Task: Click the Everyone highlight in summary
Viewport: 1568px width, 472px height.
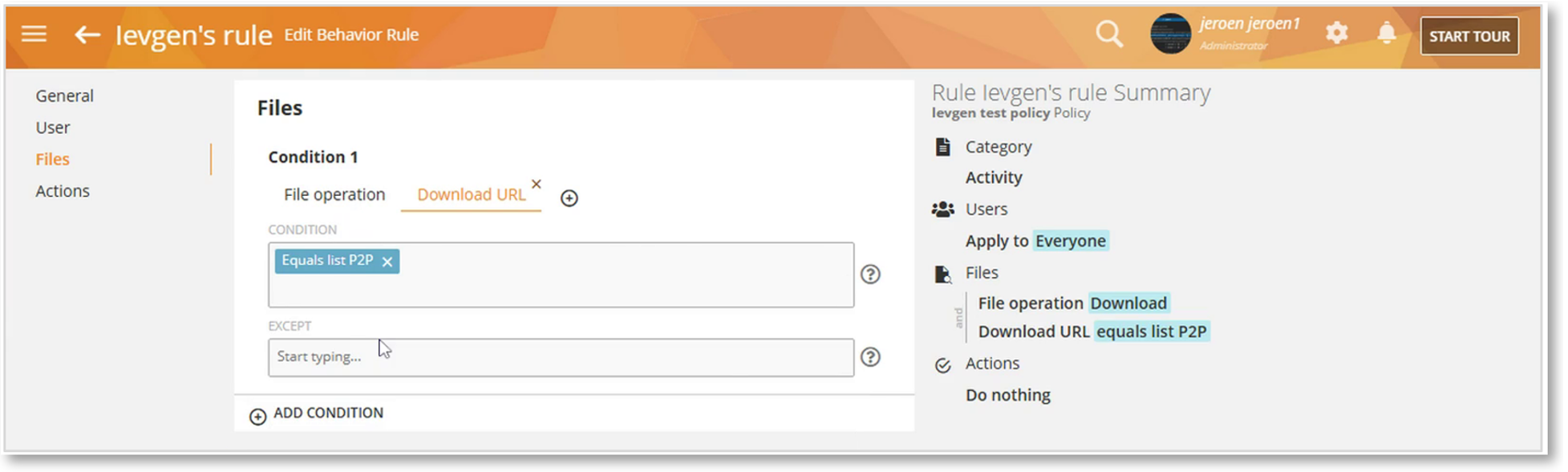Action: coord(1071,241)
